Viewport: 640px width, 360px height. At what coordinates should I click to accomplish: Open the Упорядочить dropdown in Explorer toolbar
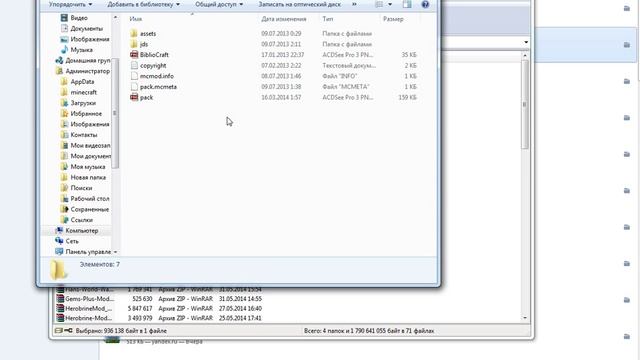pyautogui.click(x=70, y=4)
